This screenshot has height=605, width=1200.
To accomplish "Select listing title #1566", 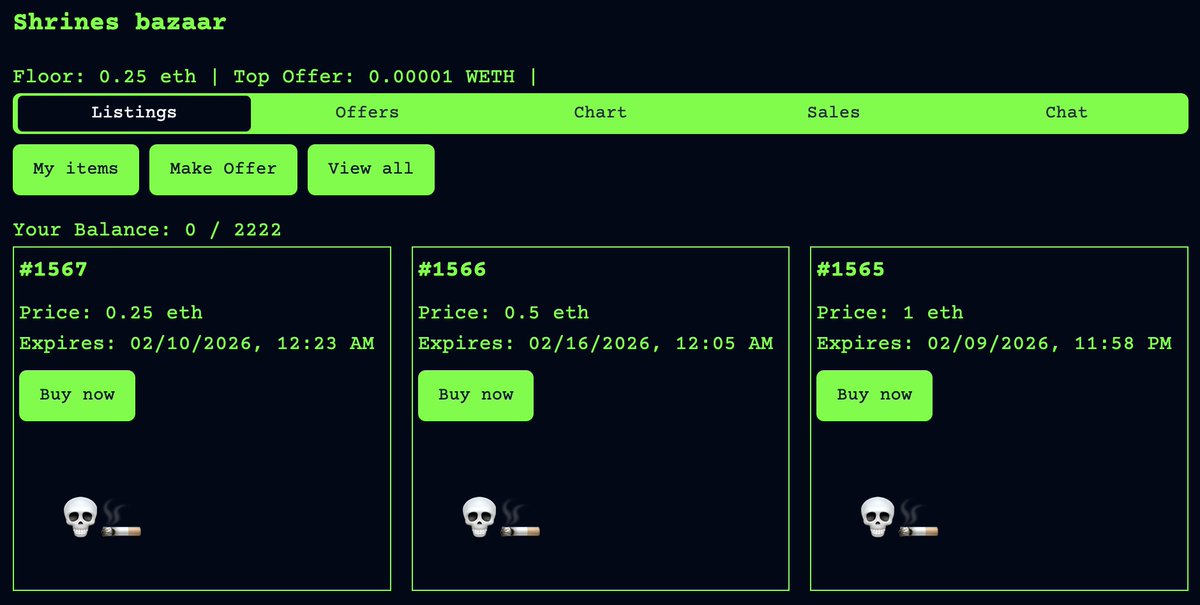I will point(453,269).
